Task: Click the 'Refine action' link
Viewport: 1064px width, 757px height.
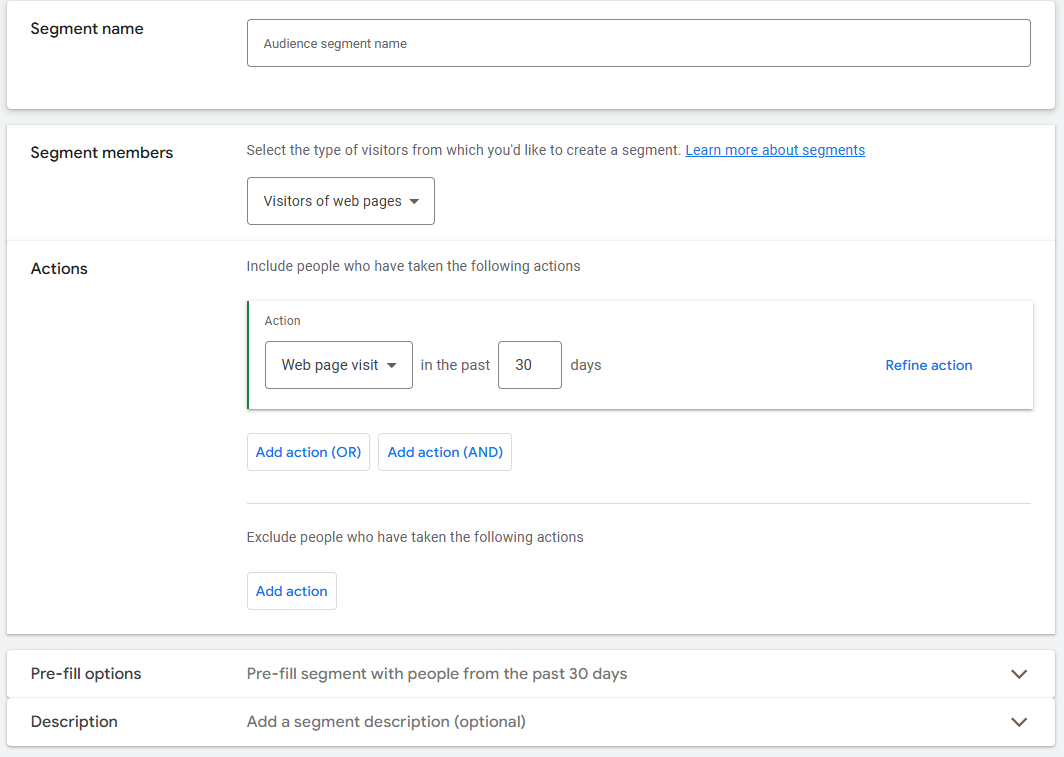Action: coord(928,365)
